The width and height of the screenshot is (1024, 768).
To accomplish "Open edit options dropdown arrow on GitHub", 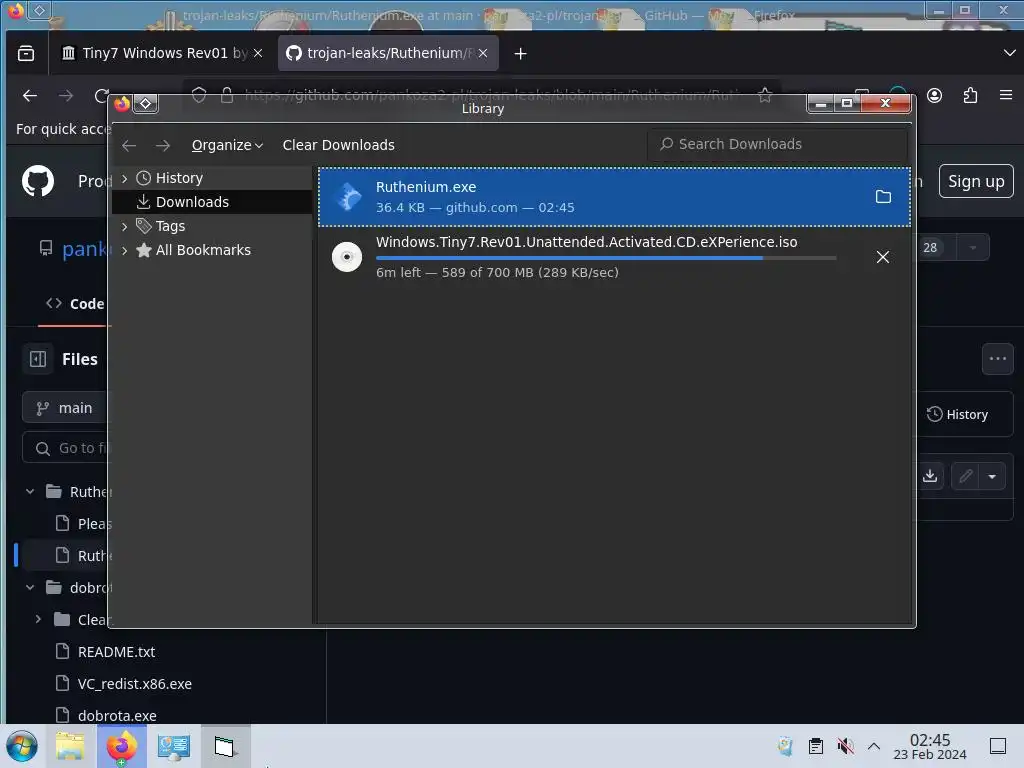I will point(992,476).
